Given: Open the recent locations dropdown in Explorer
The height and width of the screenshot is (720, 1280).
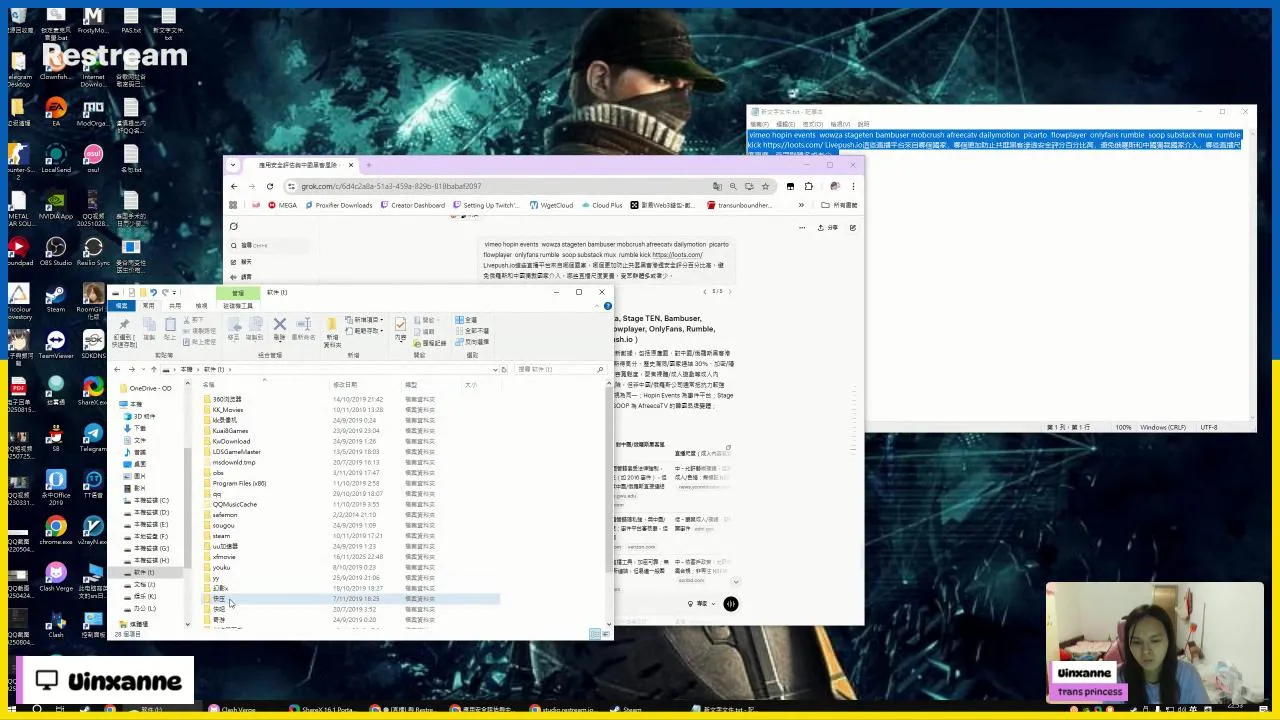Looking at the screenshot, I should click(x=142, y=369).
